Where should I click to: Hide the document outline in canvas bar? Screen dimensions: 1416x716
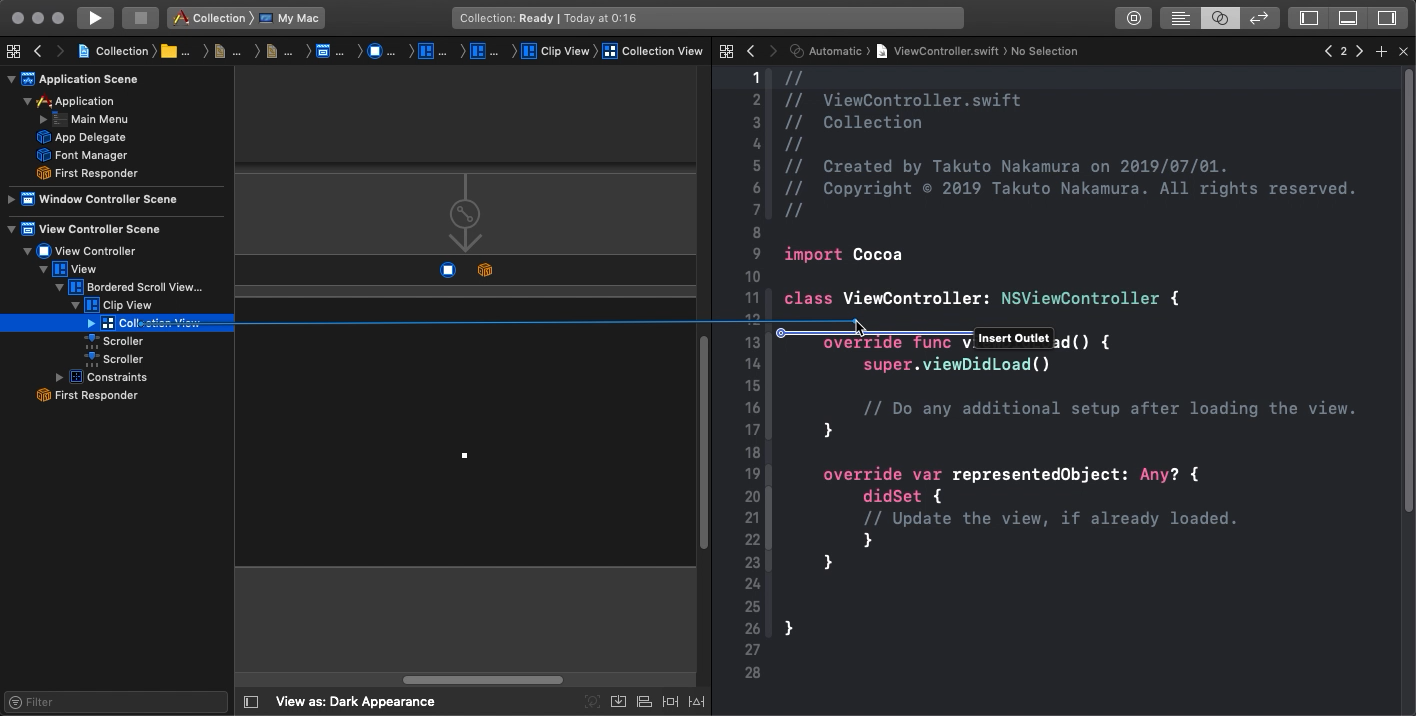(x=251, y=702)
